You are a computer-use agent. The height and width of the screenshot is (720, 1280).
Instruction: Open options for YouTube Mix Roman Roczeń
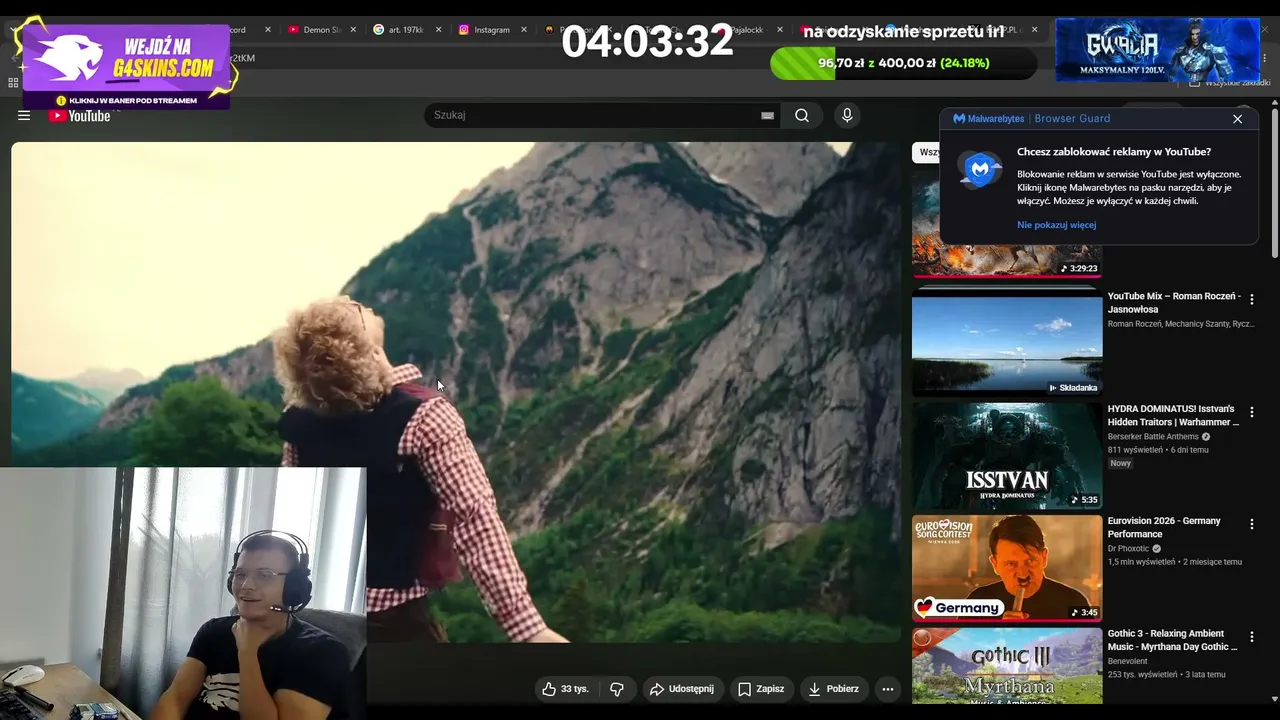coord(1251,299)
